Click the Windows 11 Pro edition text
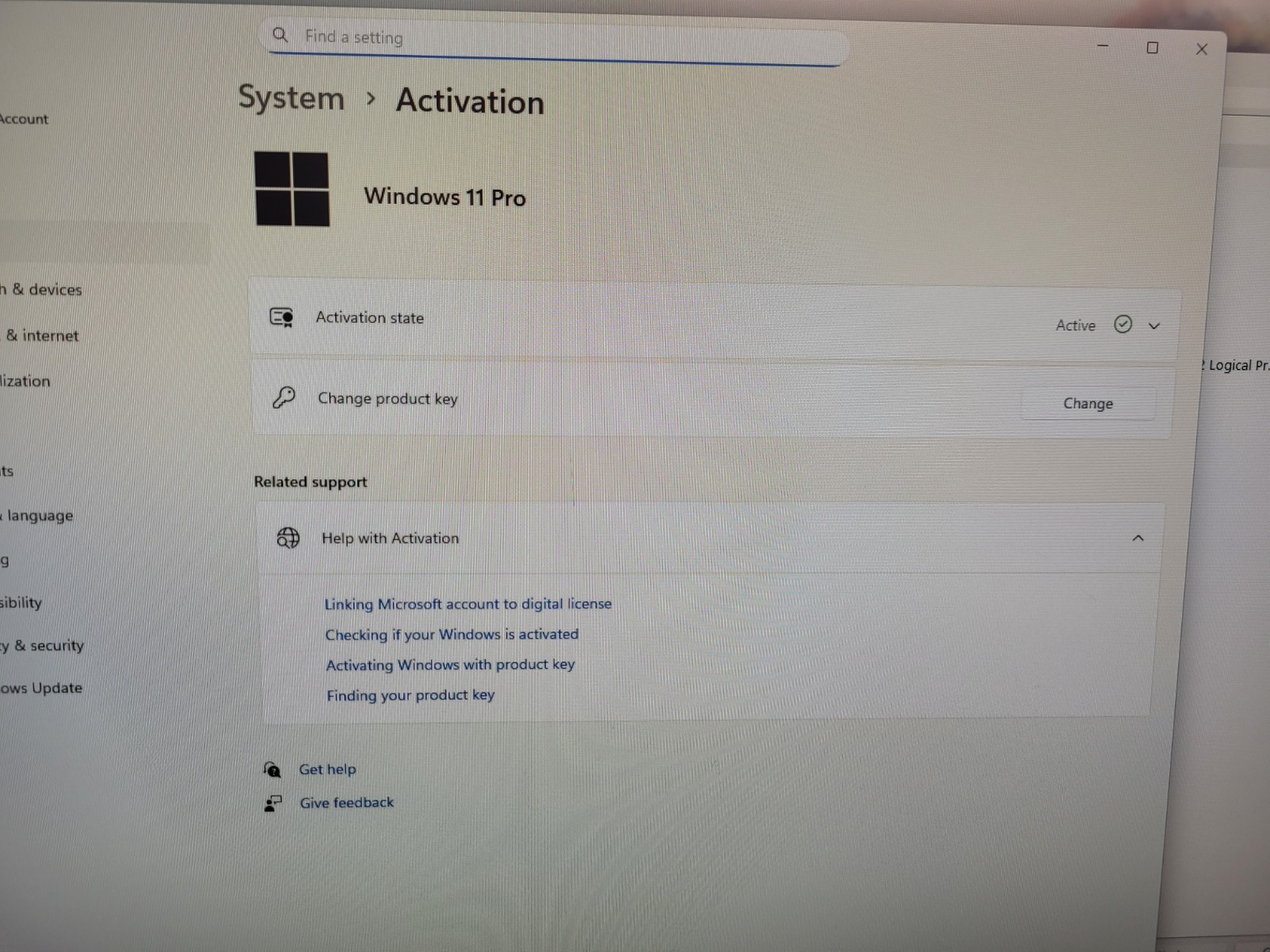The width and height of the screenshot is (1270, 952). 444,197
